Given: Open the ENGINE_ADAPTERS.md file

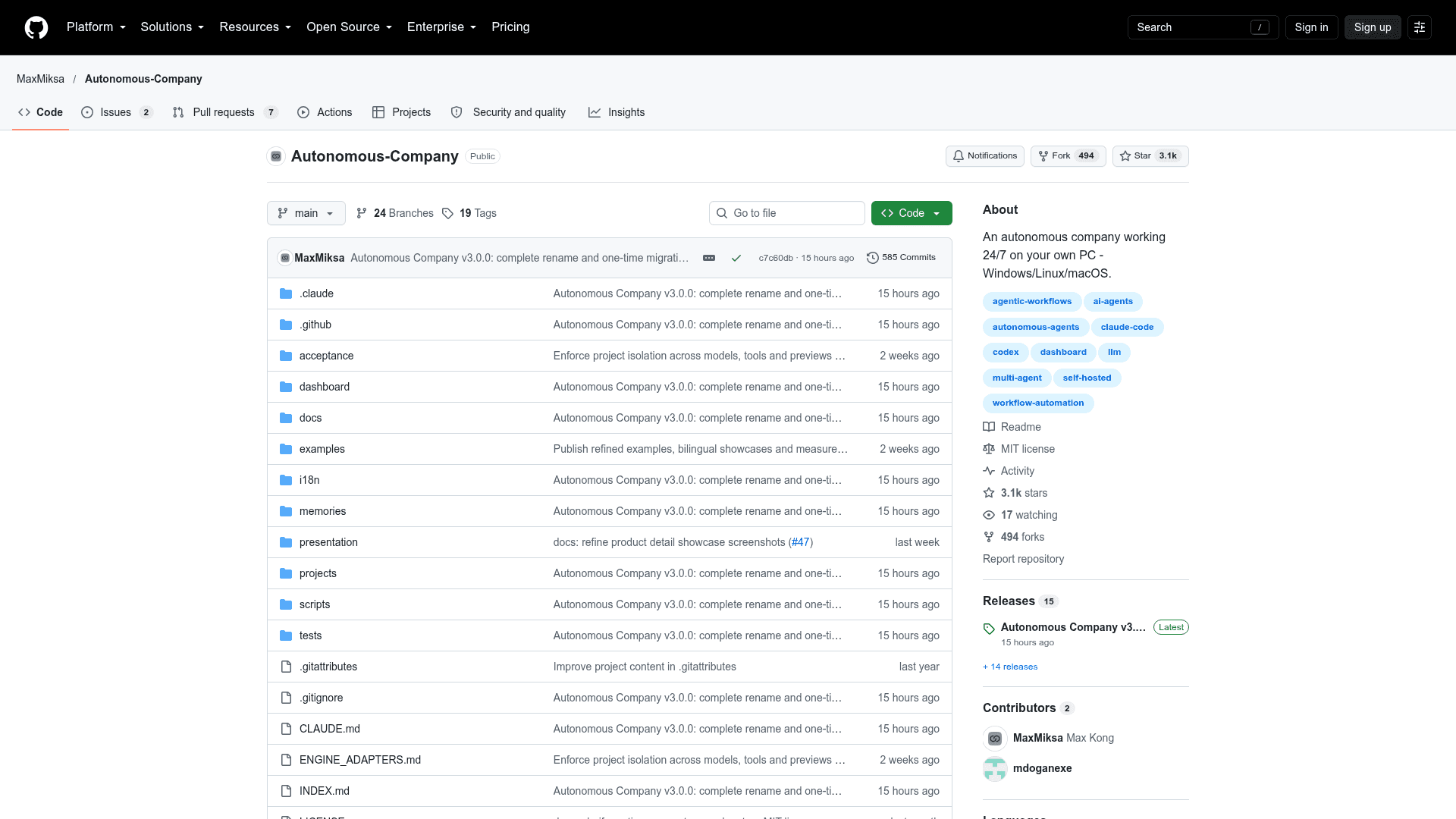Looking at the screenshot, I should [x=360, y=760].
